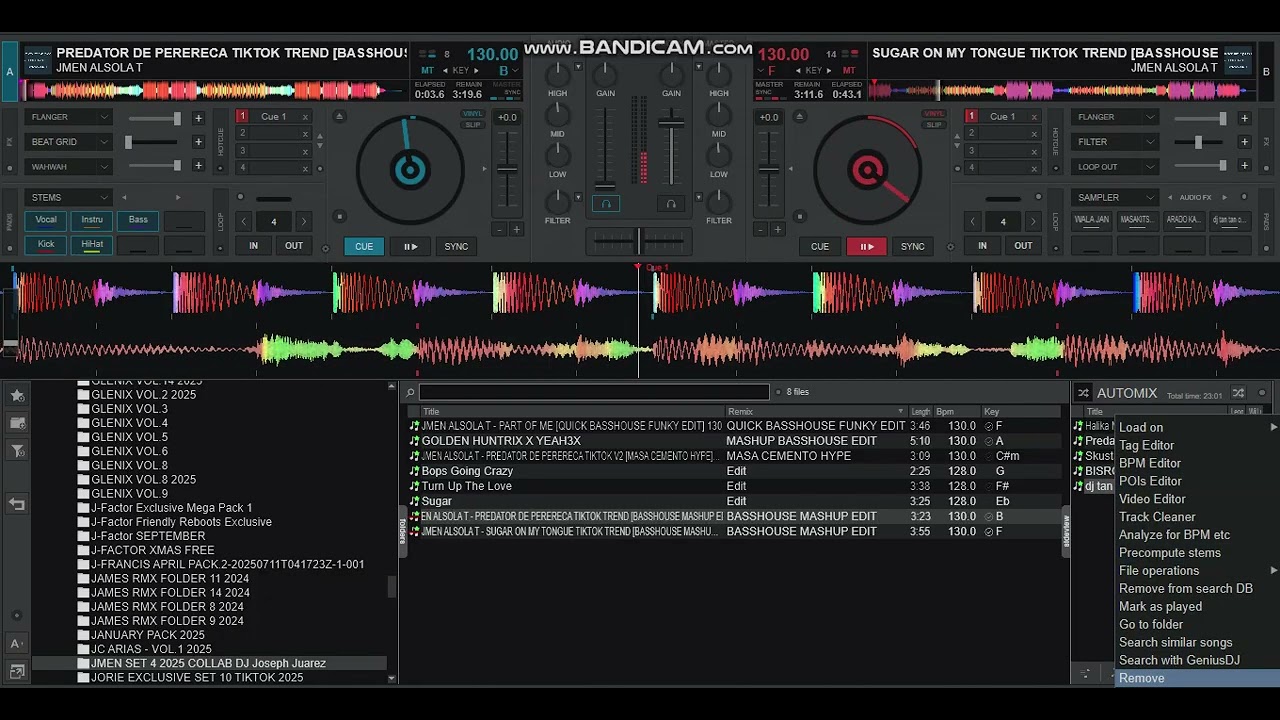Image resolution: width=1280 pixels, height=720 pixels.
Task: Open the BEAT GRID effect dropdown
Action: (x=68, y=142)
